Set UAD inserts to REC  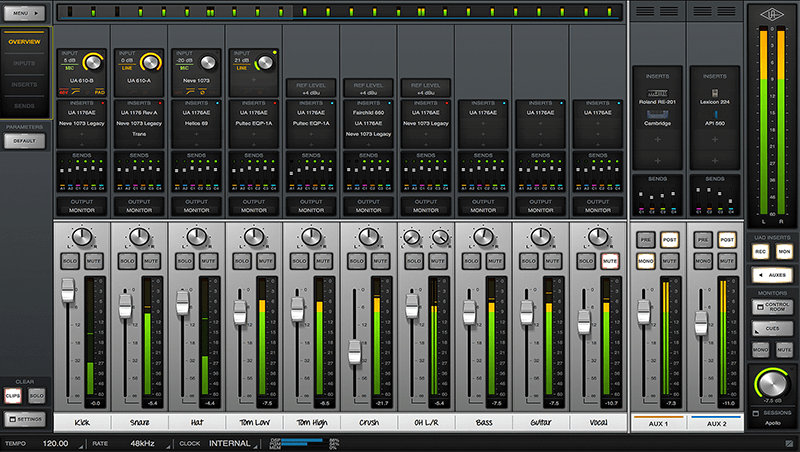pyautogui.click(x=760, y=252)
